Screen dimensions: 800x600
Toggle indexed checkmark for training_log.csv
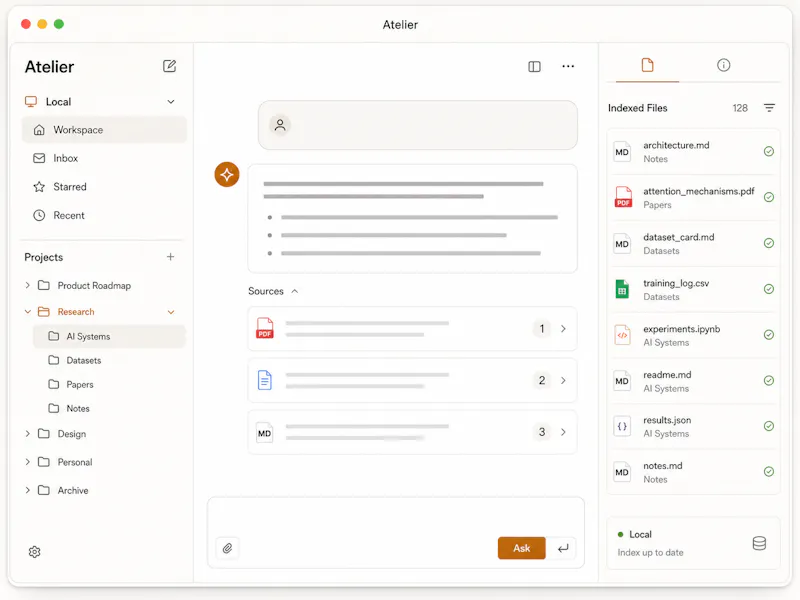(769, 289)
